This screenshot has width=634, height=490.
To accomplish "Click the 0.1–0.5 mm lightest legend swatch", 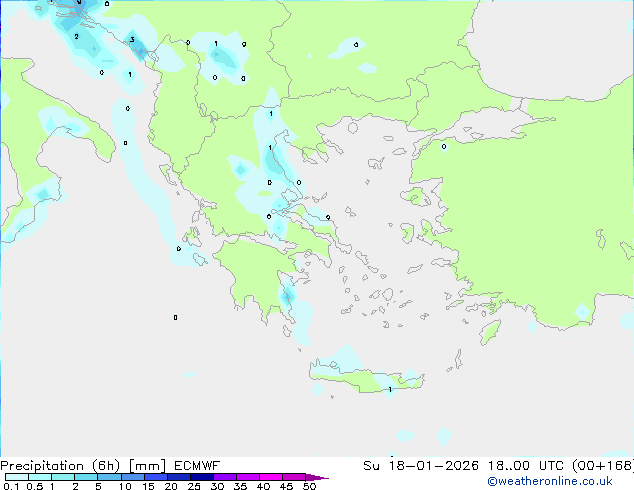I will click(x=17, y=477).
